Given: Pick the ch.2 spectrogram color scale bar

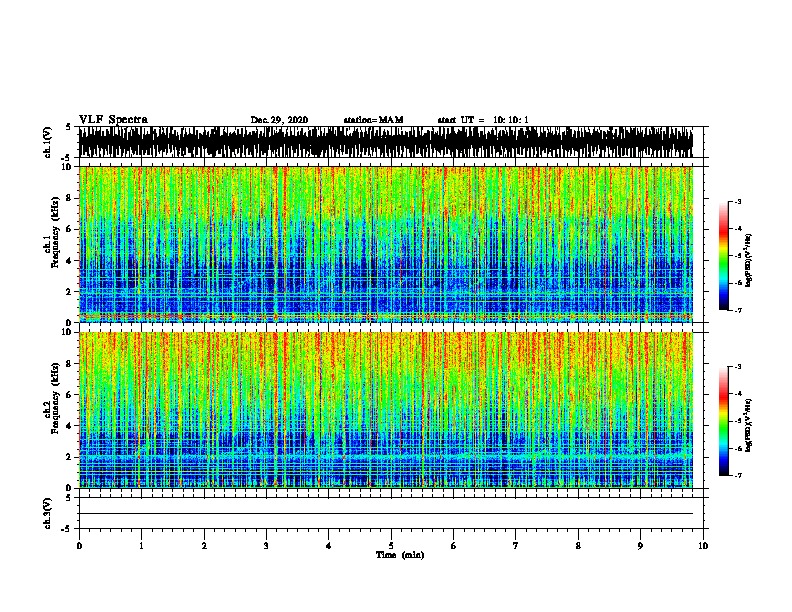Looking at the screenshot, I should [x=724, y=421].
